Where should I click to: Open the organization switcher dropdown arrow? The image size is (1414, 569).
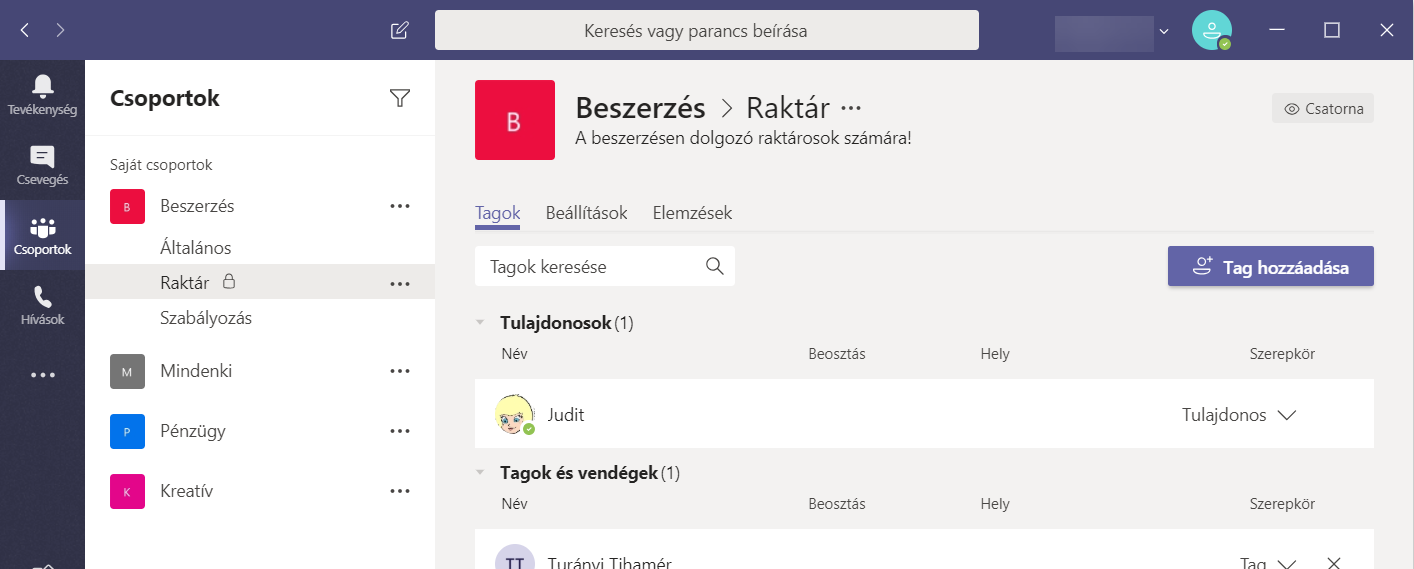tap(1163, 31)
